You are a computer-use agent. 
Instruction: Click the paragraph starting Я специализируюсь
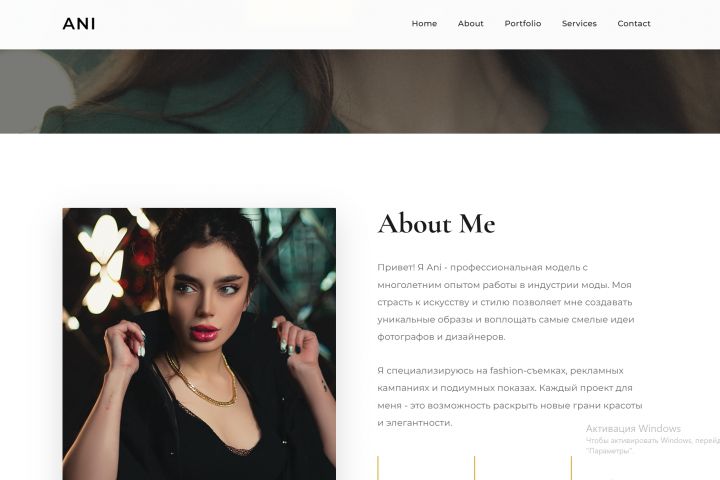click(509, 396)
